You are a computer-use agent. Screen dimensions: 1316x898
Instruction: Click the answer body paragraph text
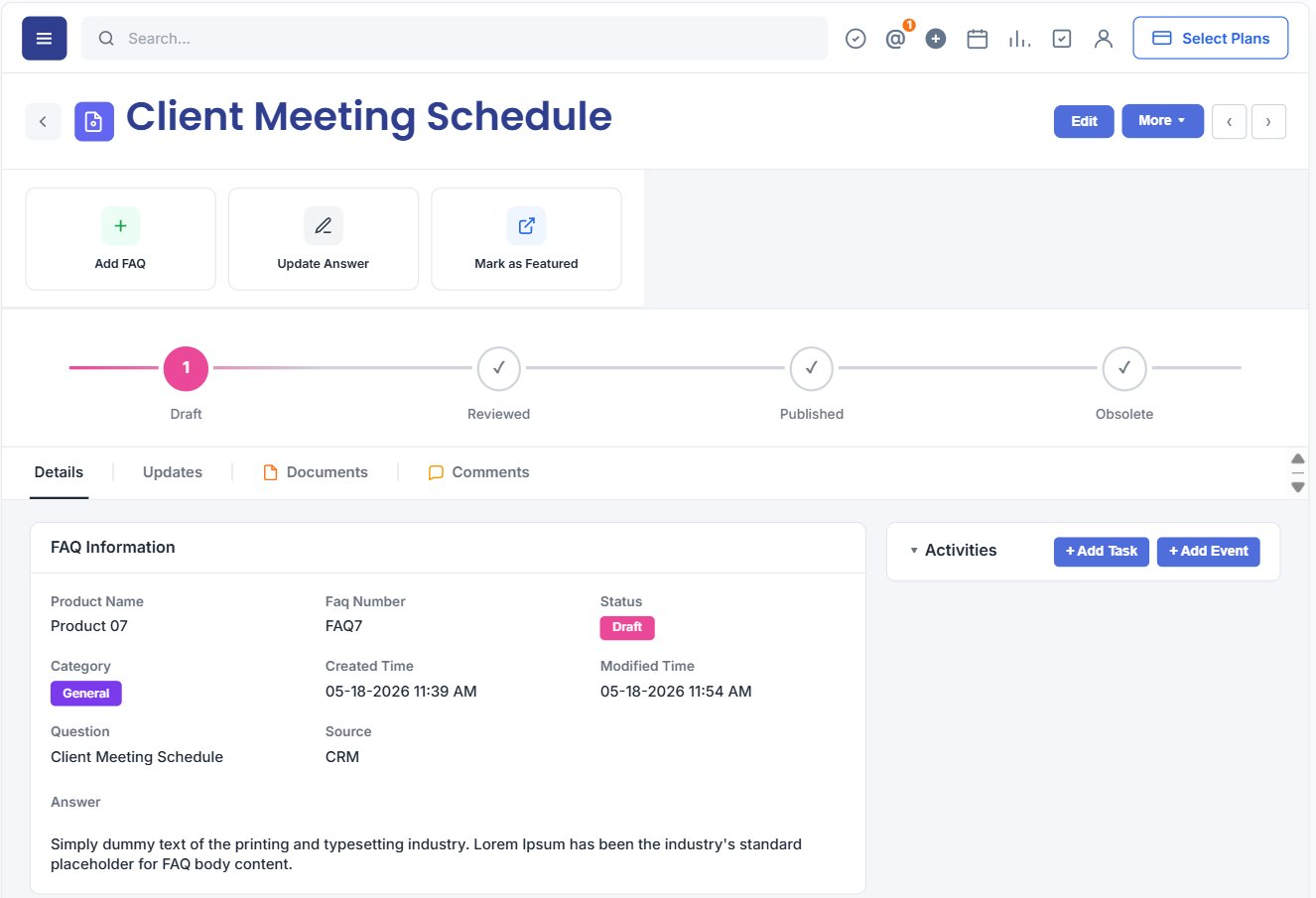click(x=427, y=854)
